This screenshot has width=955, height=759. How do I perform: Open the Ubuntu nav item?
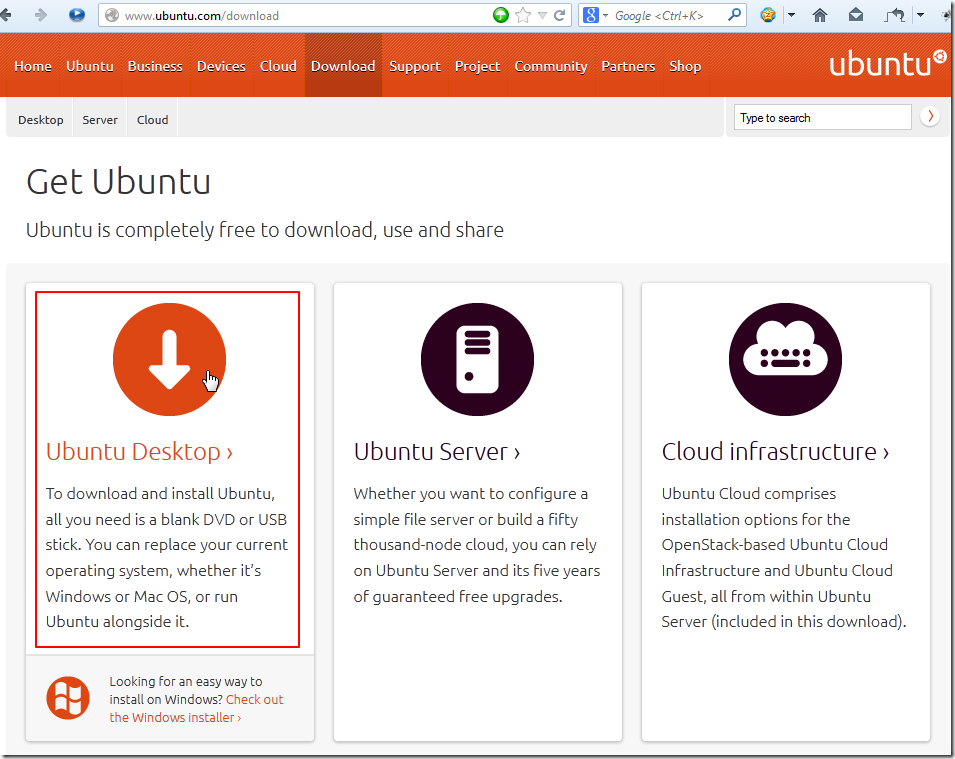tap(90, 66)
